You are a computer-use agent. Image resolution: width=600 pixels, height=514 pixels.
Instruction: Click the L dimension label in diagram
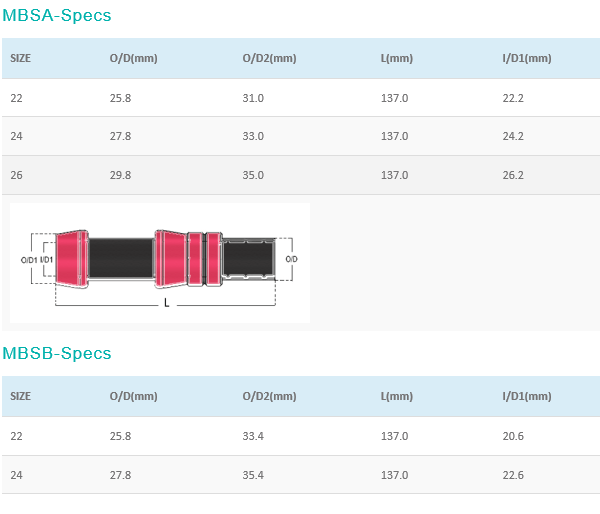[x=166, y=303]
